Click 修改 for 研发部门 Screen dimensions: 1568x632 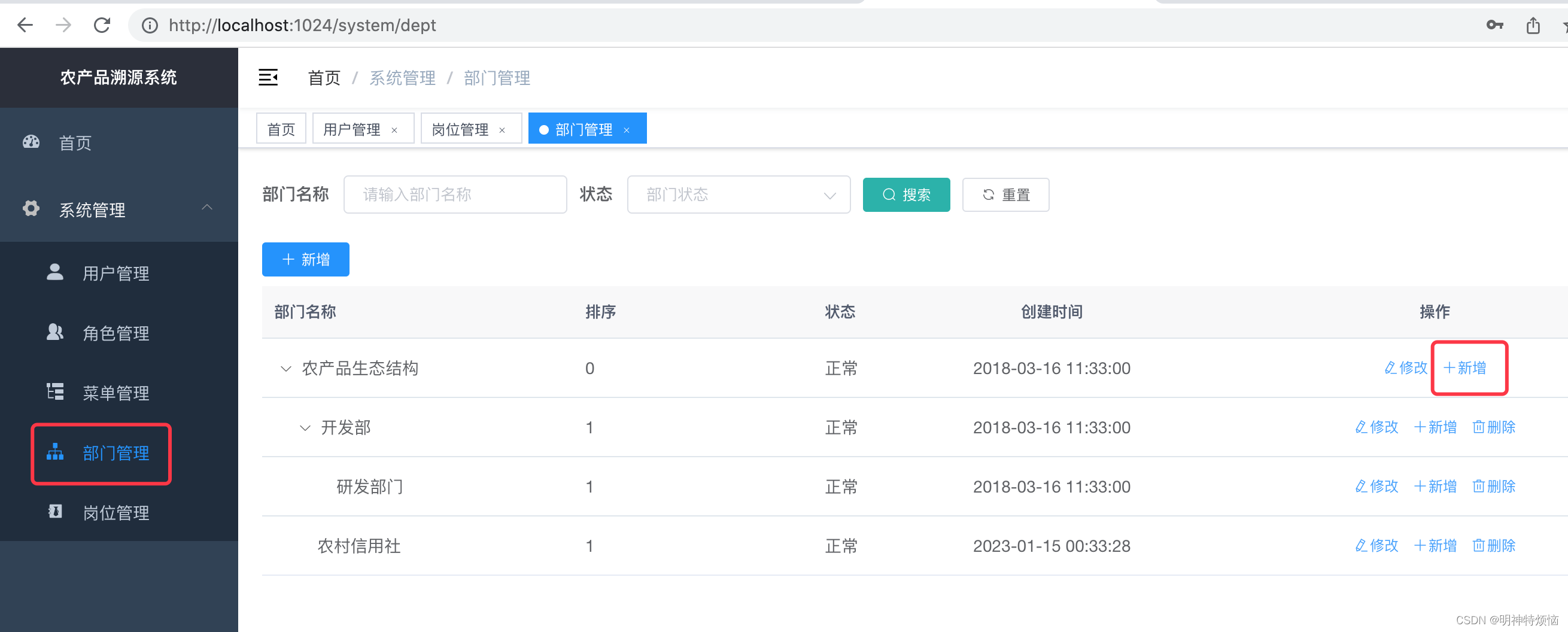click(x=1377, y=486)
